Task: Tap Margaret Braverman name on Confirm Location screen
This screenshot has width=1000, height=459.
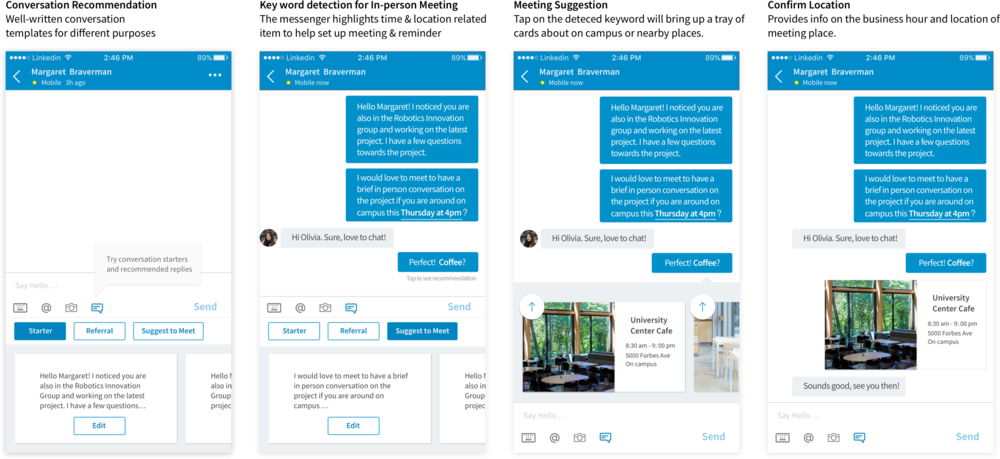Action: [x=834, y=72]
